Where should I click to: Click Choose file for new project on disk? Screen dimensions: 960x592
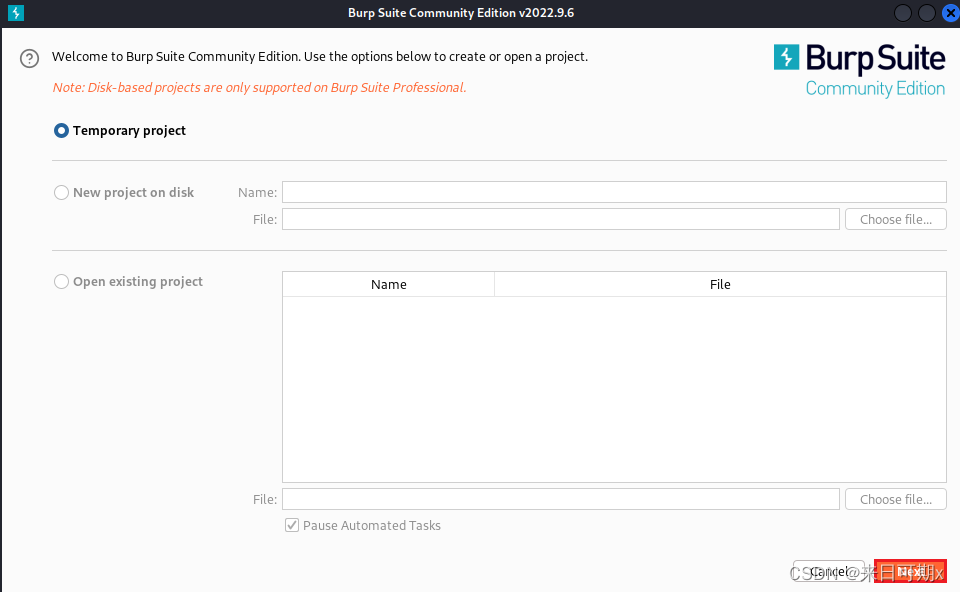(896, 219)
